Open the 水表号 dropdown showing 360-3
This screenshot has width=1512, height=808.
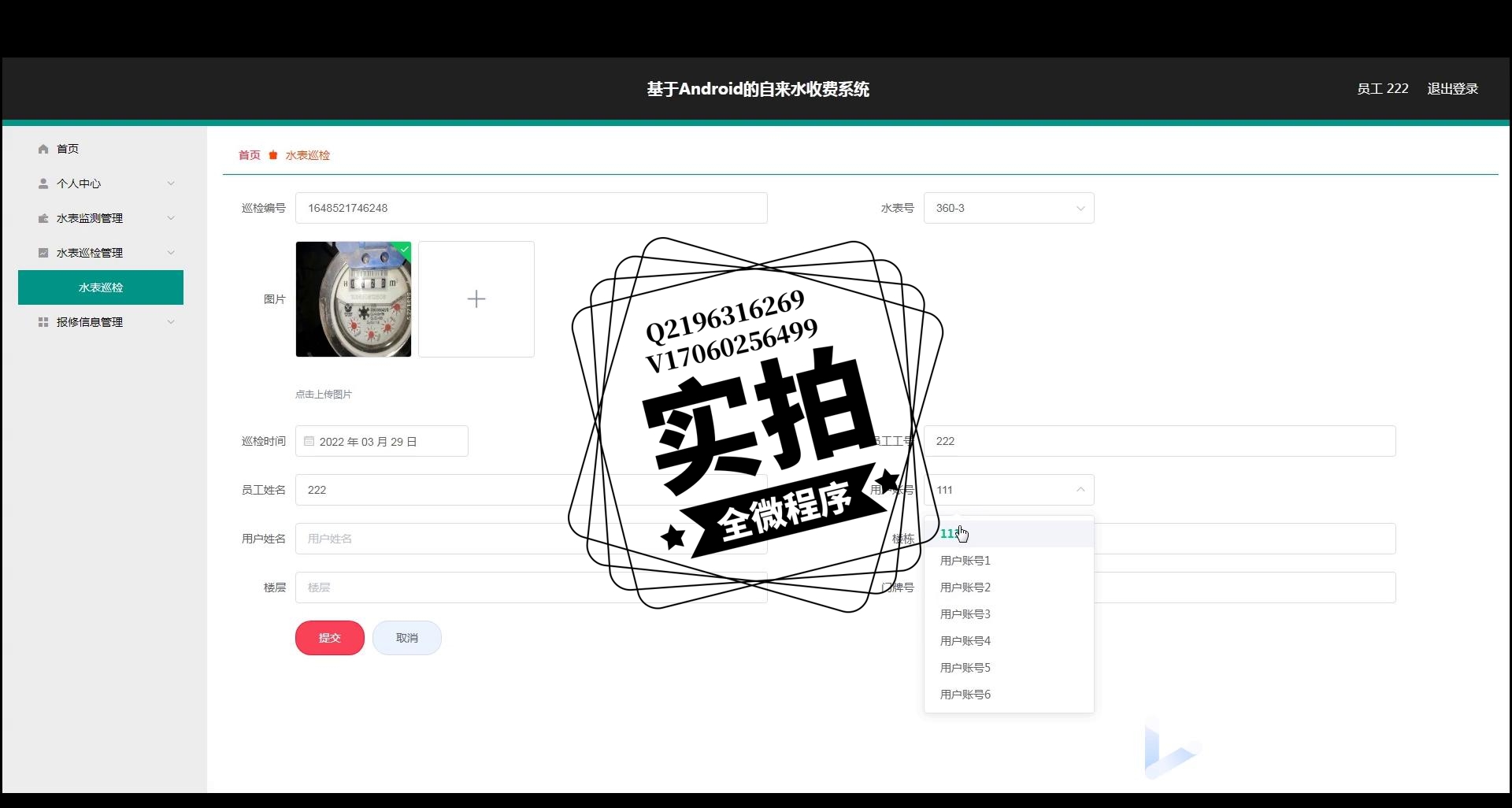1009,208
